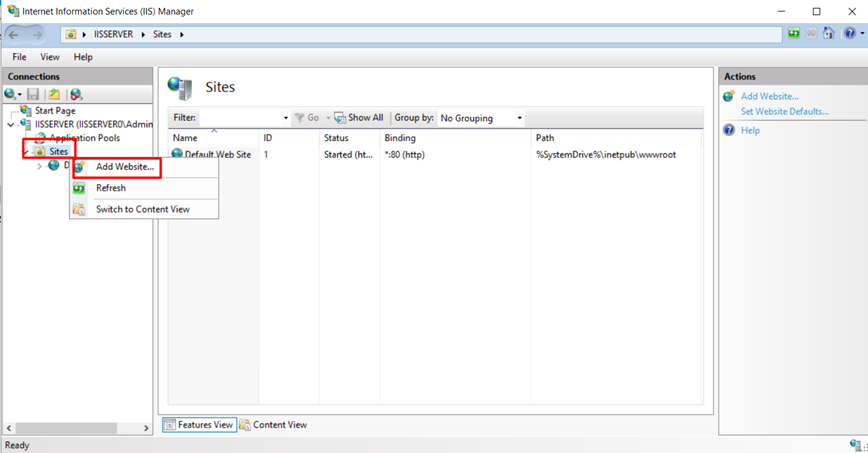Click the create new connection globe icon
868x453 pixels.
pos(10,94)
